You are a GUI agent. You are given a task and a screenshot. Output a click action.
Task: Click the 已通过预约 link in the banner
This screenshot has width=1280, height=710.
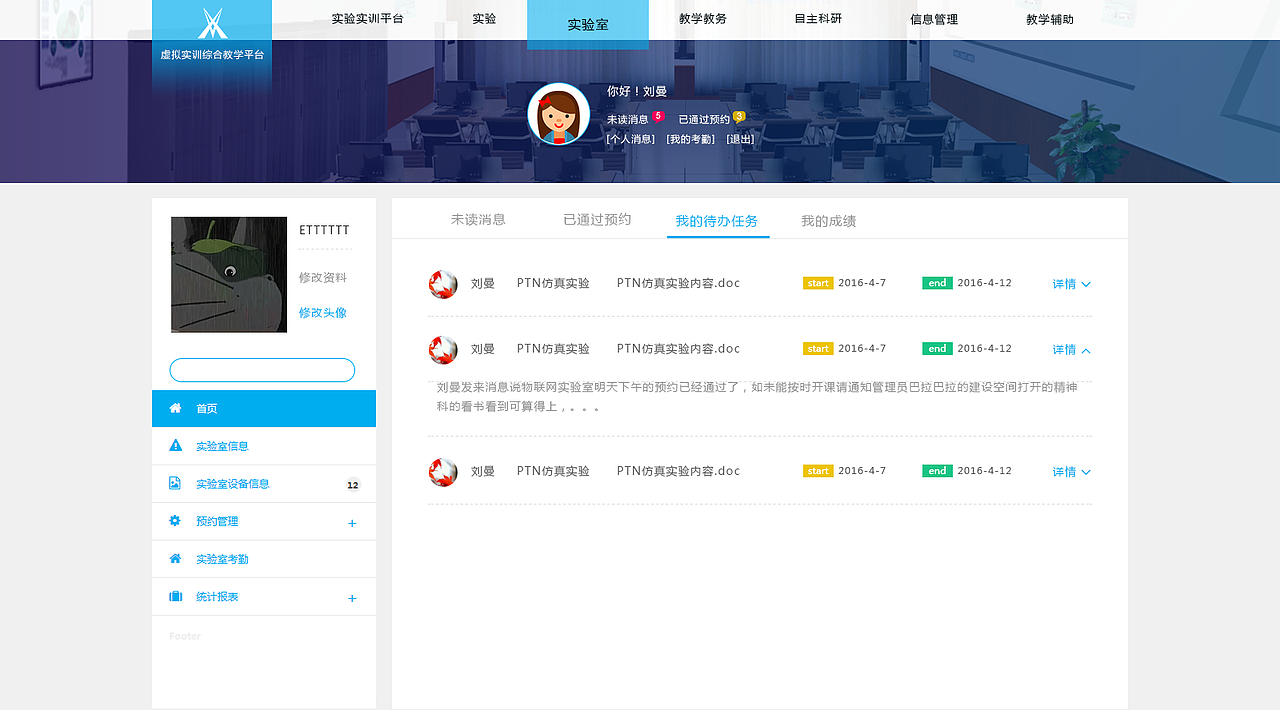pos(704,120)
